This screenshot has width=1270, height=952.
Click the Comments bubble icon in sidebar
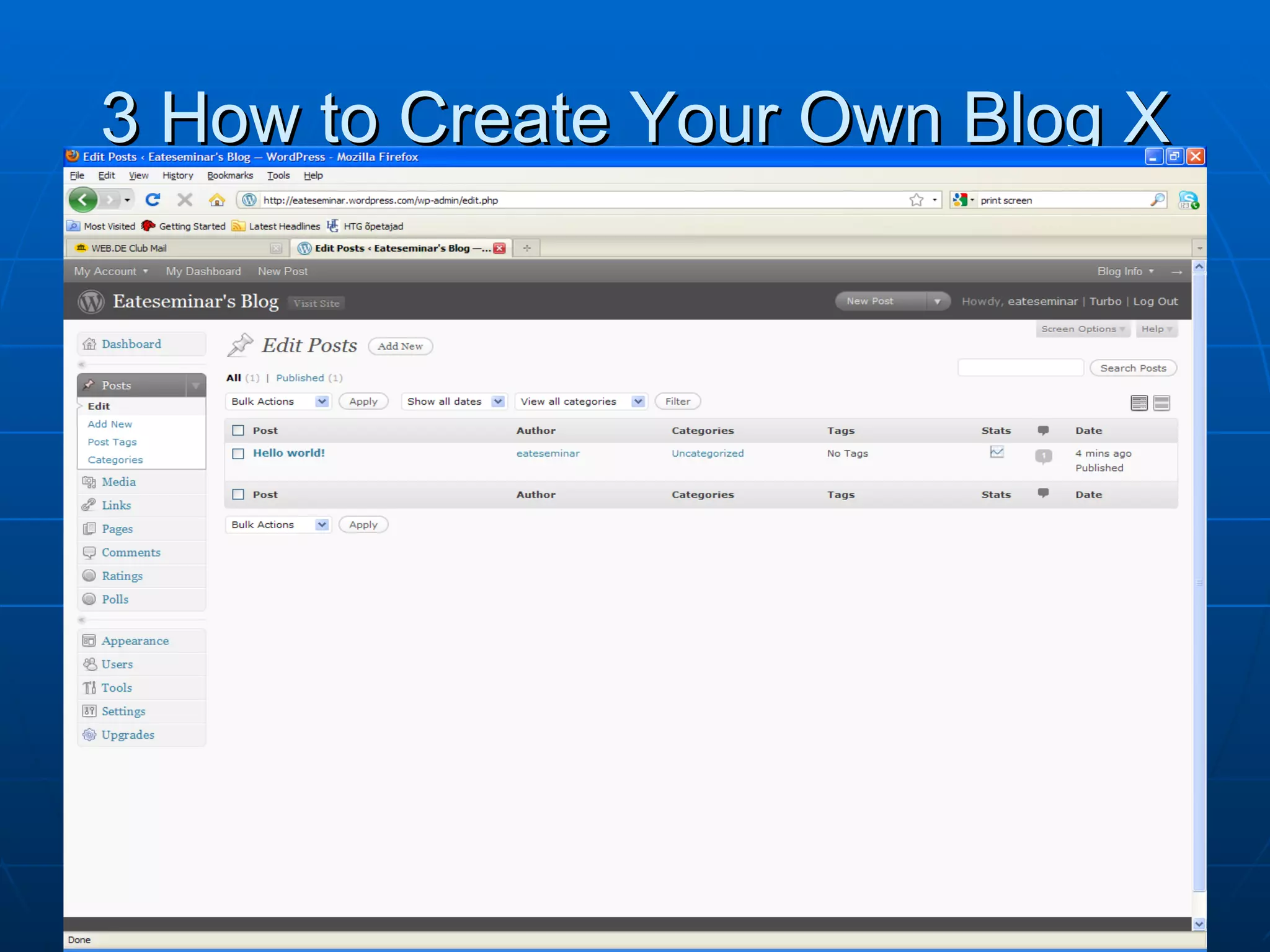click(89, 552)
